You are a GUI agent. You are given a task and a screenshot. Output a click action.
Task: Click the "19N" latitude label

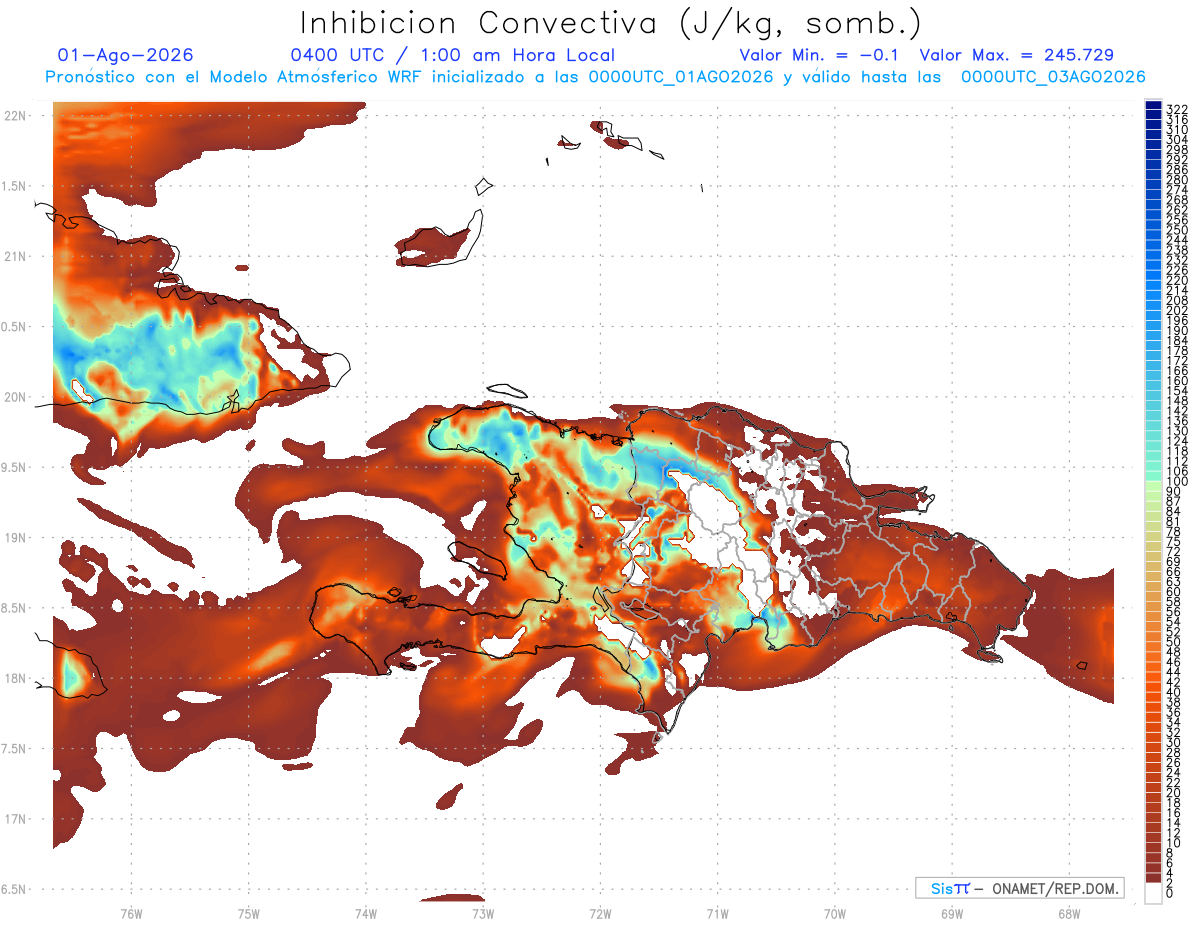15,538
